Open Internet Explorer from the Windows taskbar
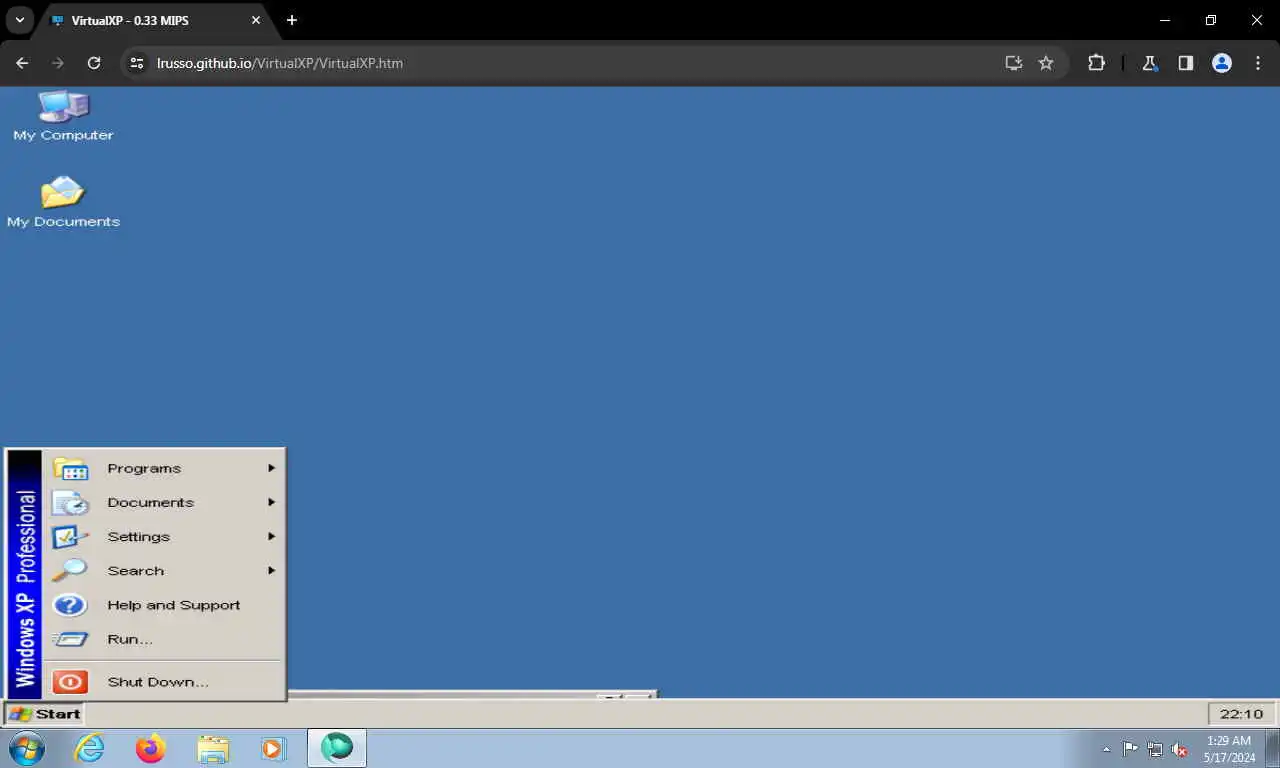The image size is (1280, 768). pos(90,748)
